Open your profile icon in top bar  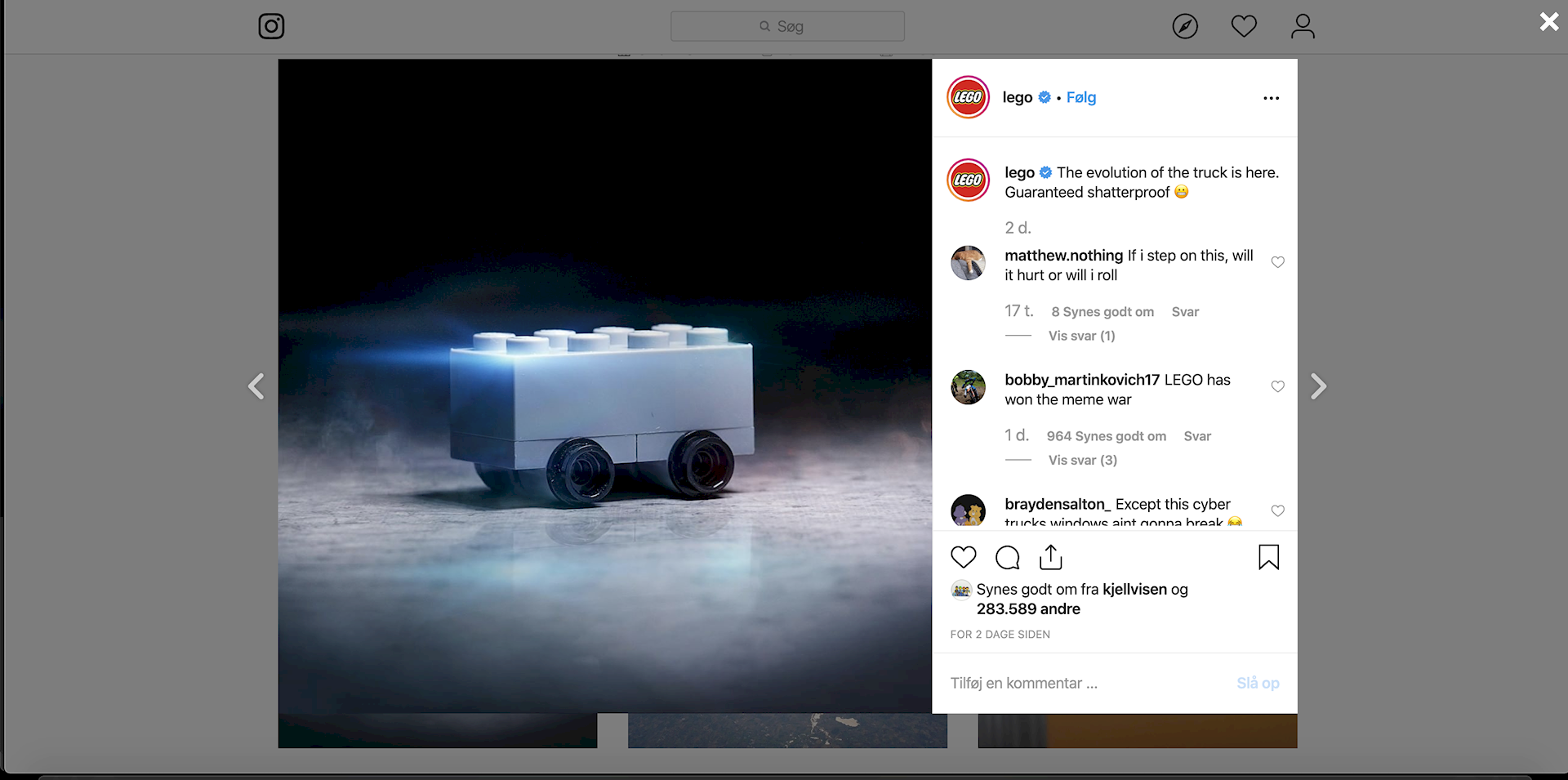tap(1303, 26)
